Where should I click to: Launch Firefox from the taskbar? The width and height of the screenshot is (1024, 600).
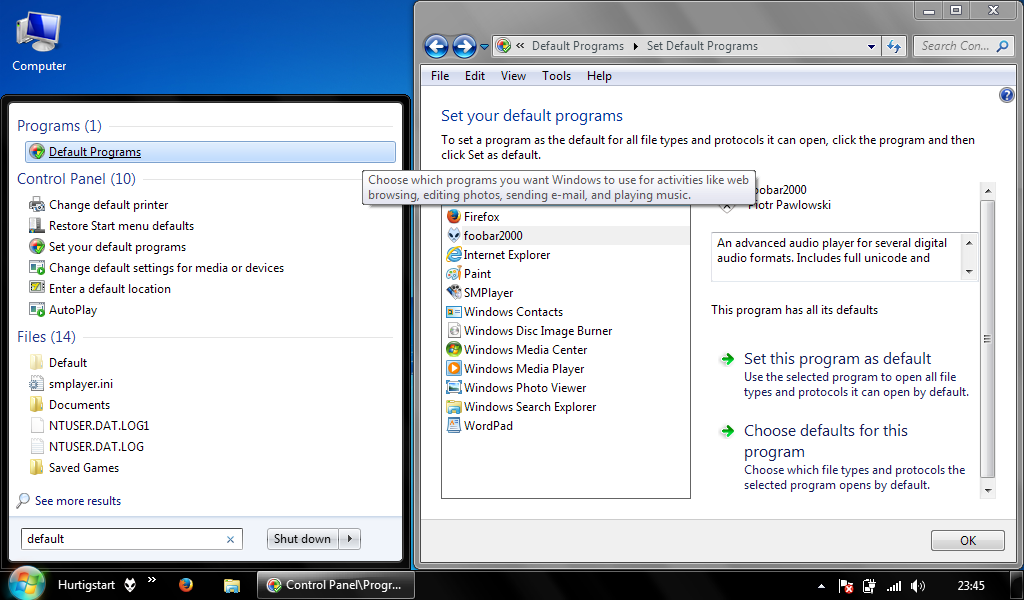186,585
